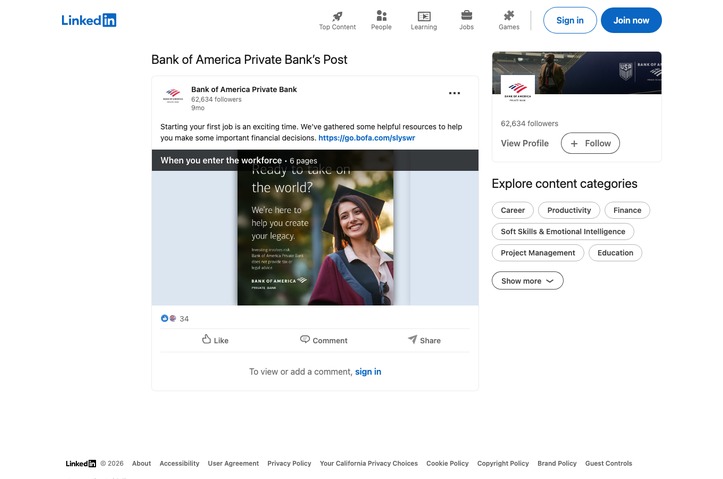Select the Education category chip
The image size is (723, 479).
tap(615, 253)
